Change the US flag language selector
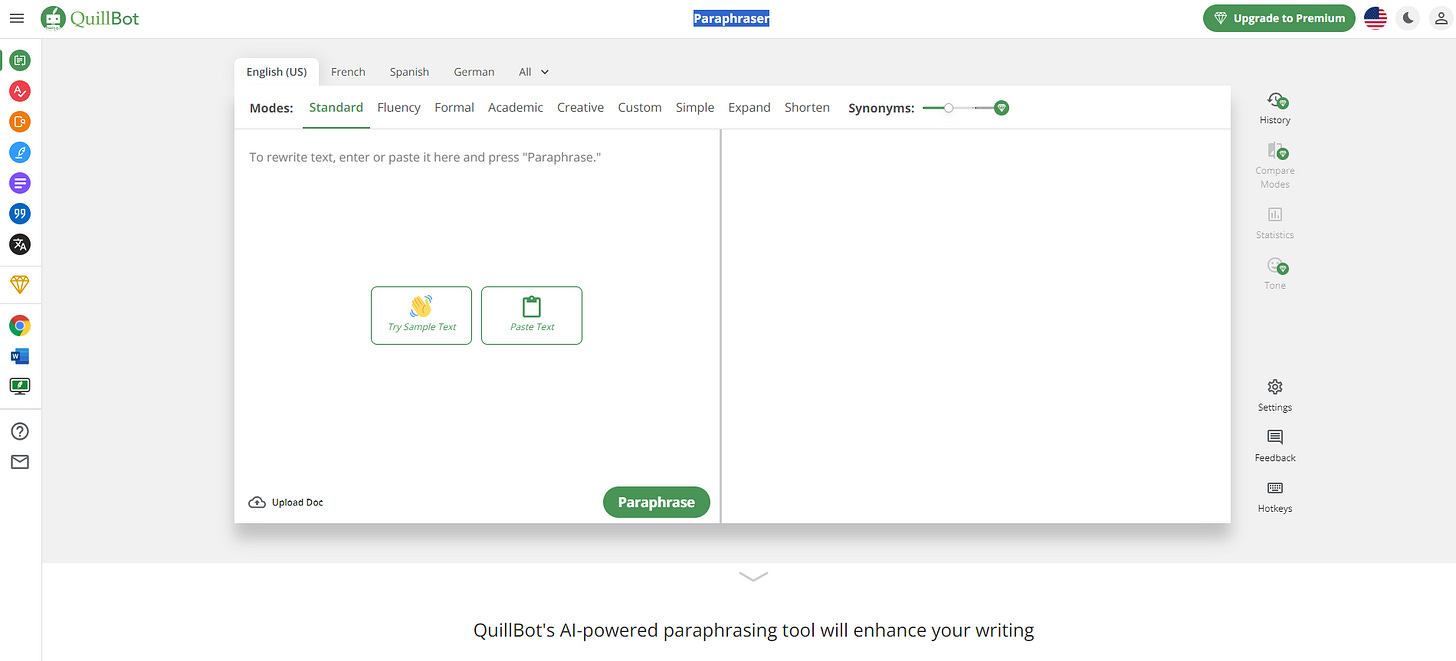 pyautogui.click(x=1375, y=18)
